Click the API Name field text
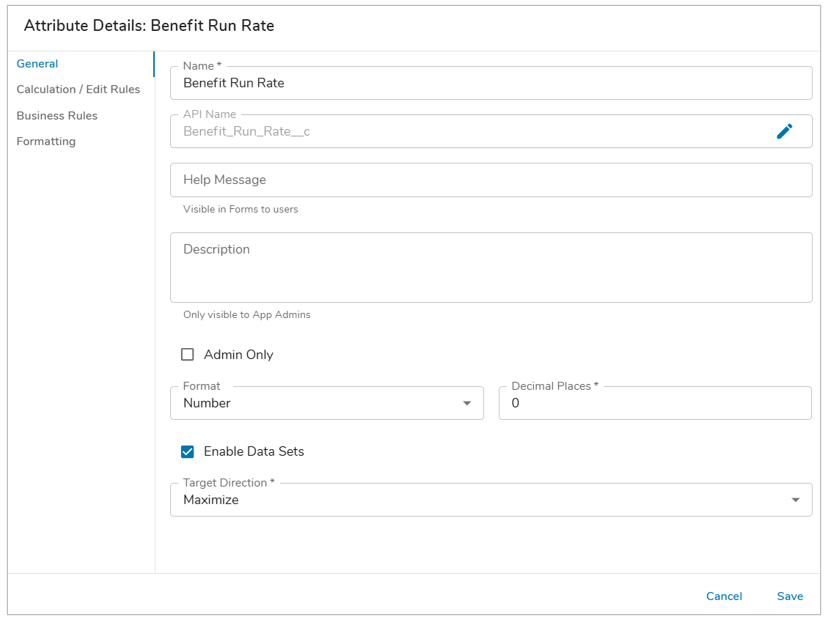832x622 pixels. pyautogui.click(x=246, y=131)
